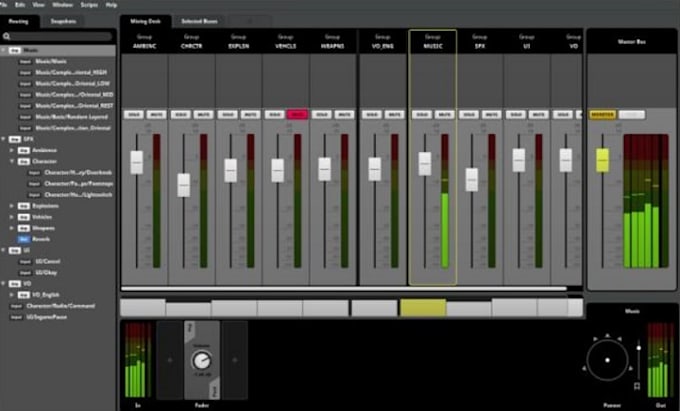This screenshot has width=680, height=411.
Task: Solo the WEAPNS group
Action: coord(321,115)
